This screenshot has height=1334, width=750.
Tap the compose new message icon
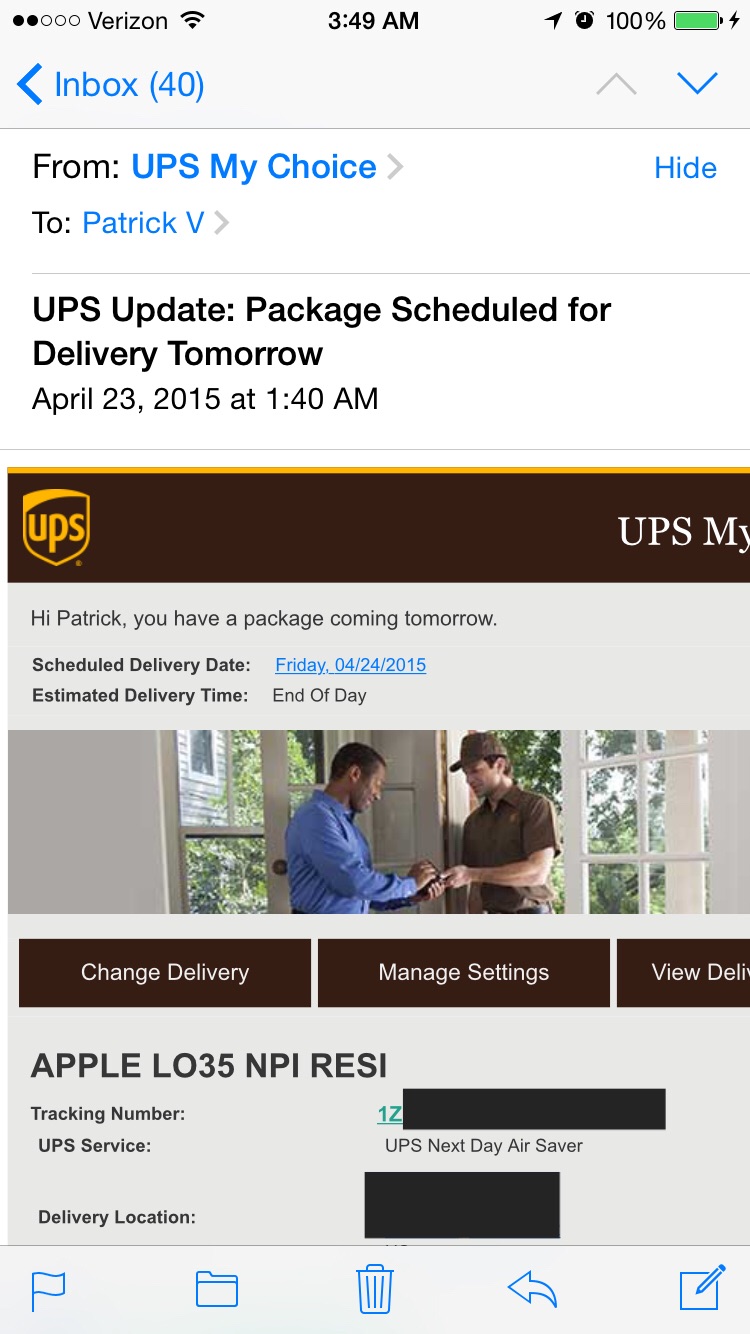tap(702, 1287)
